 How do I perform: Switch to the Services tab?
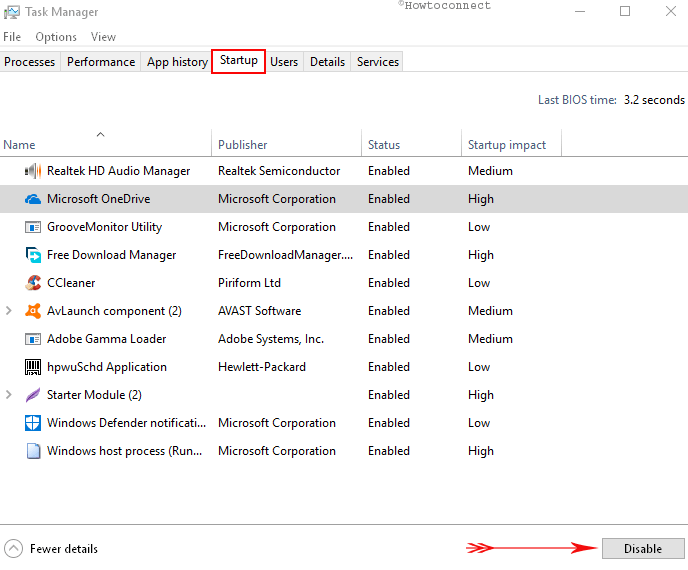point(378,62)
